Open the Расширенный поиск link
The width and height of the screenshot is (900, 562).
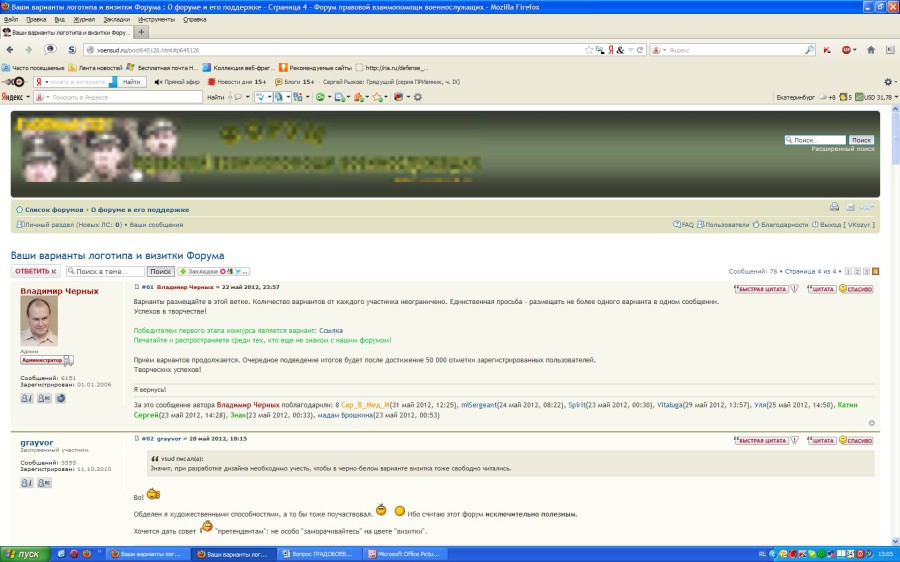842,148
